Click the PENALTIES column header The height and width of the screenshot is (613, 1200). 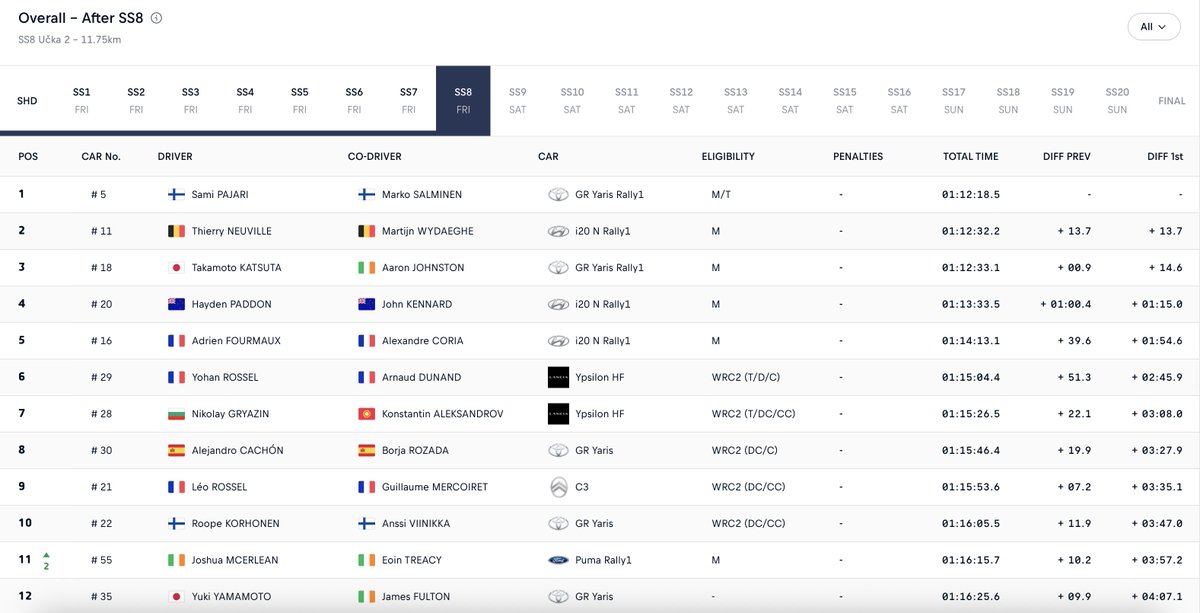pyautogui.click(x=858, y=157)
